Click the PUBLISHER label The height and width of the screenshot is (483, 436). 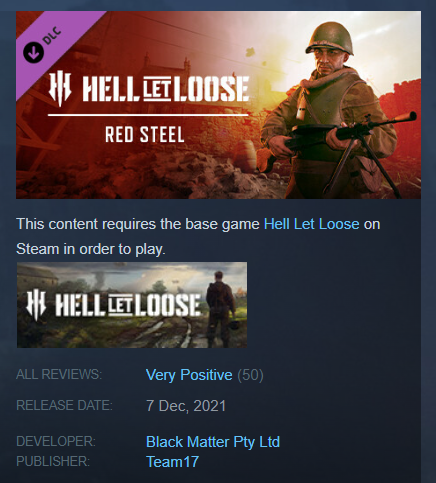pos(53,462)
